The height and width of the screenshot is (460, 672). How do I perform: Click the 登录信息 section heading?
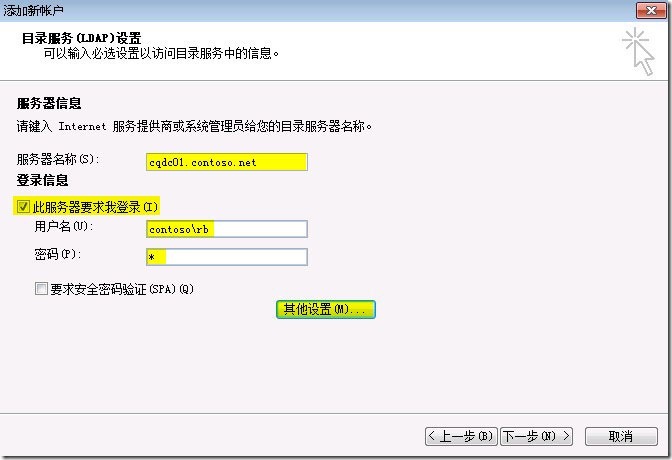coord(42,181)
